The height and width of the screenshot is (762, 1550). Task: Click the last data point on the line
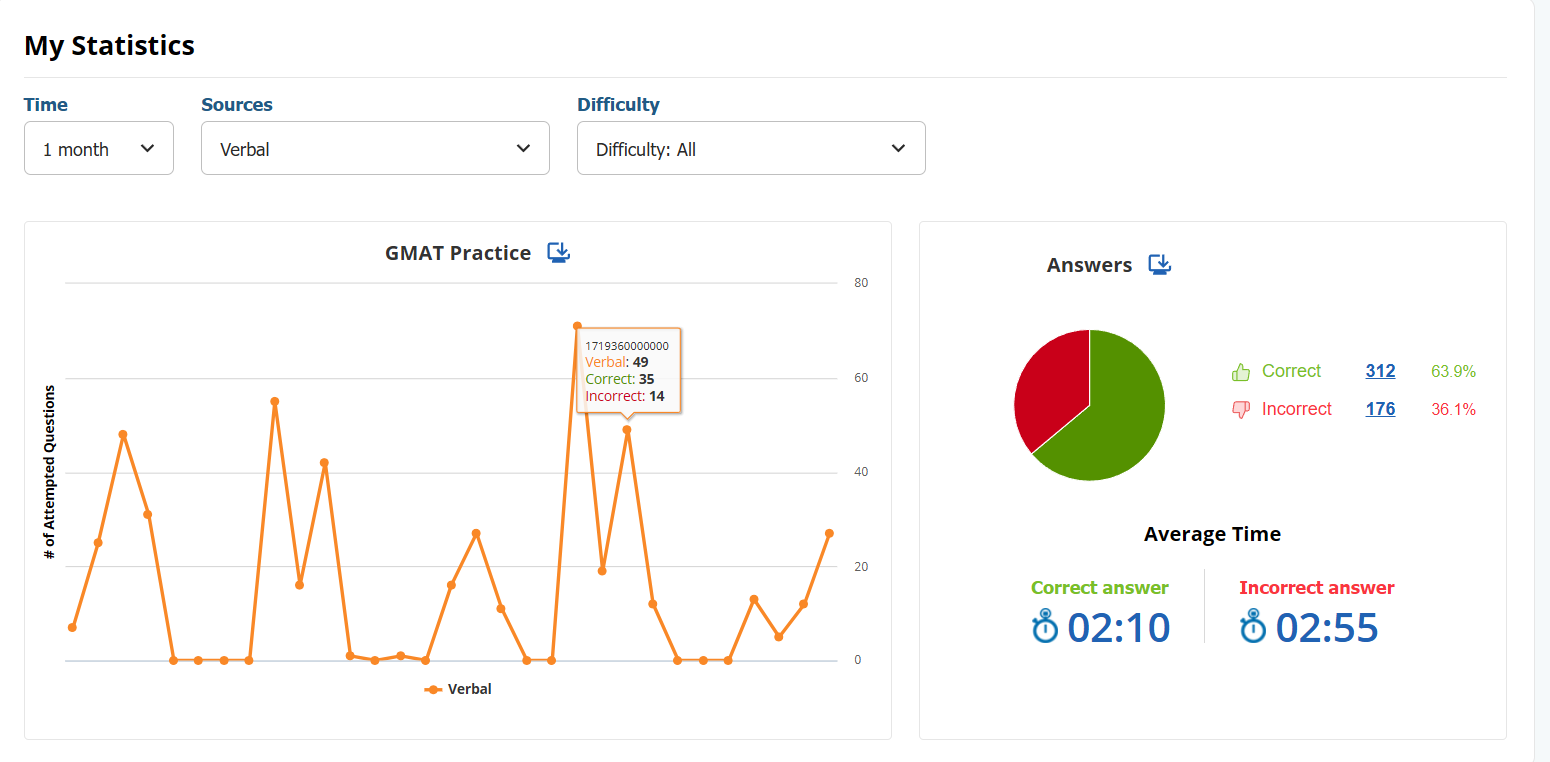tap(829, 534)
